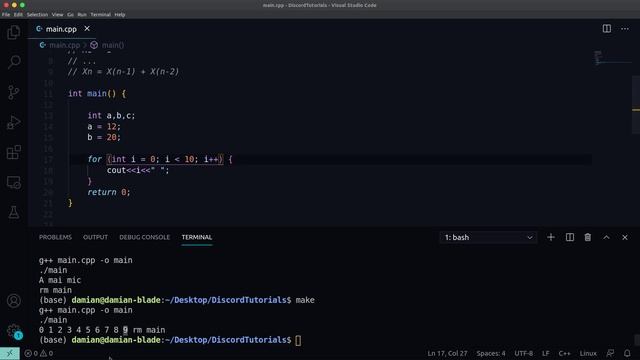Open the Selection menu
The width and height of the screenshot is (640, 360).
coord(37,14)
